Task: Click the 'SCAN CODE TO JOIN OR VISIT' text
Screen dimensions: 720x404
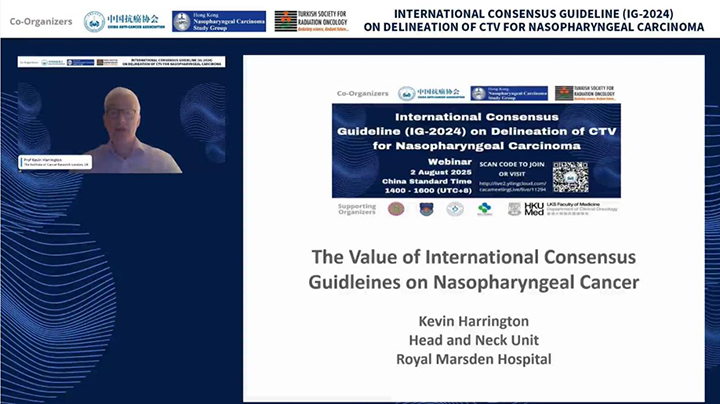Action: (512, 169)
